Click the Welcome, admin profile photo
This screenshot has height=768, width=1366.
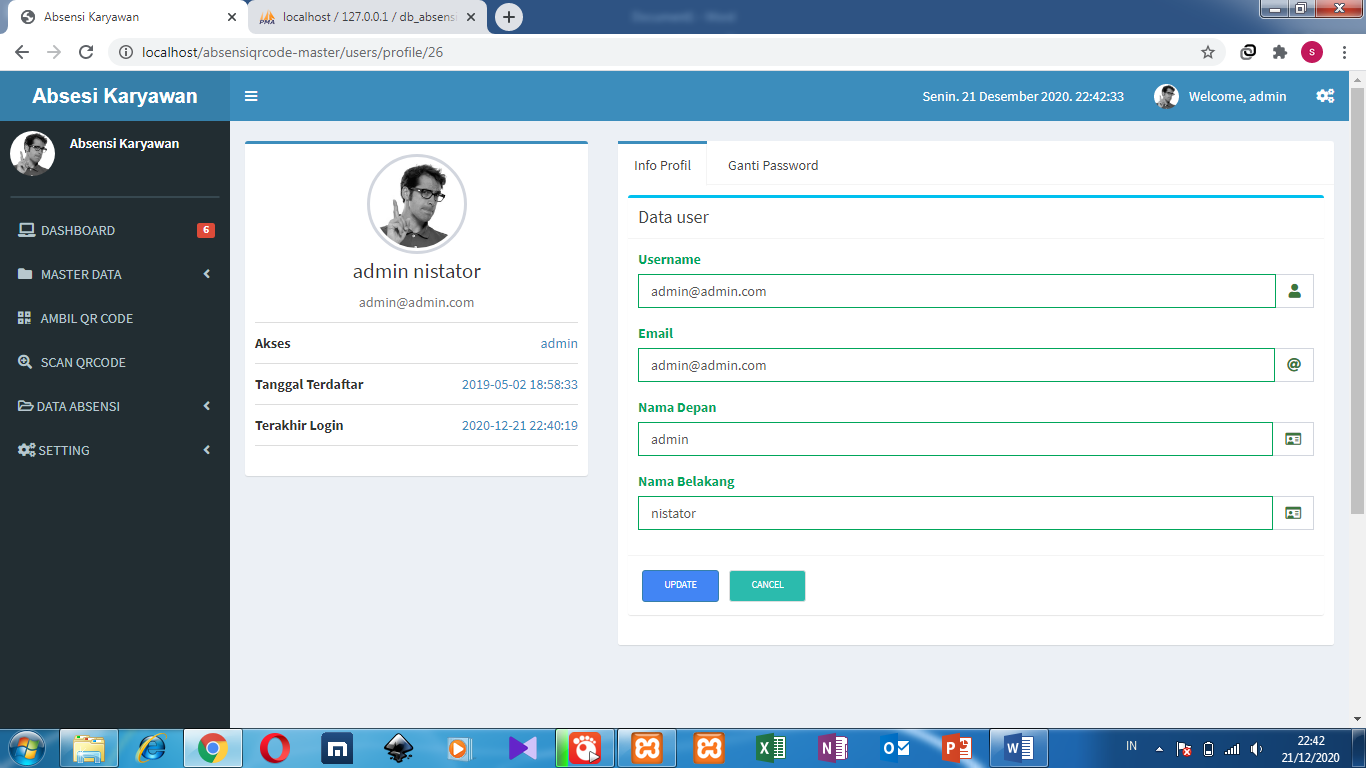[x=1167, y=96]
